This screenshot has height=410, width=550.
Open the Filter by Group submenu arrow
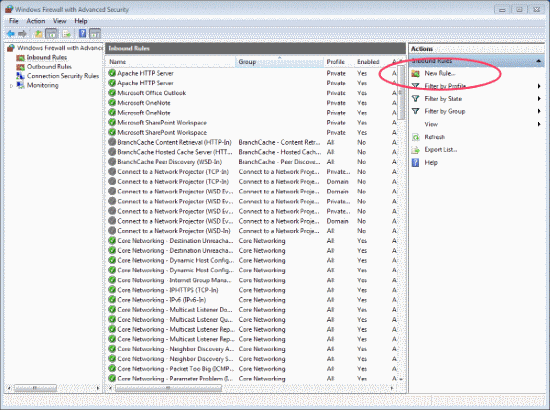point(539,111)
